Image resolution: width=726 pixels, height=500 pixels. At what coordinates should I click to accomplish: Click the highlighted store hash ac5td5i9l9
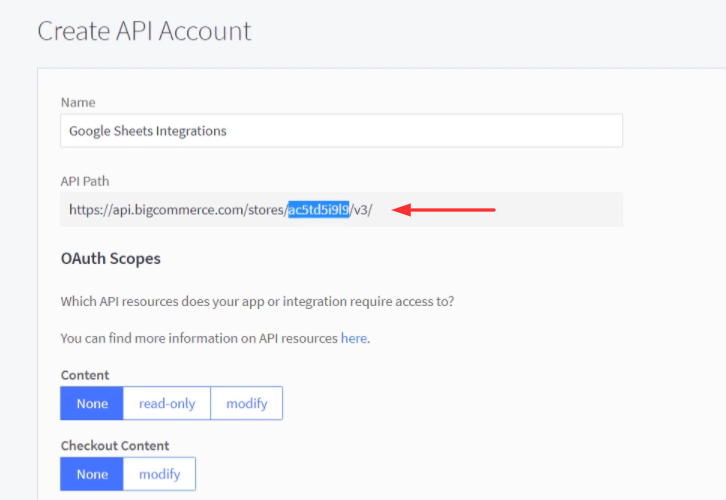click(319, 210)
